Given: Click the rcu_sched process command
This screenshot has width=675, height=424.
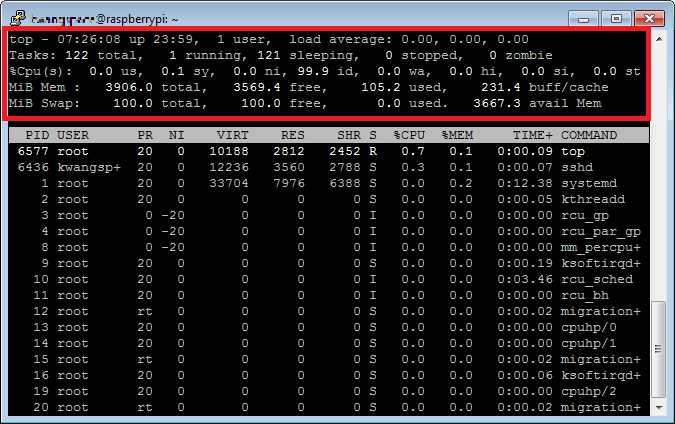Looking at the screenshot, I should click(597, 279).
